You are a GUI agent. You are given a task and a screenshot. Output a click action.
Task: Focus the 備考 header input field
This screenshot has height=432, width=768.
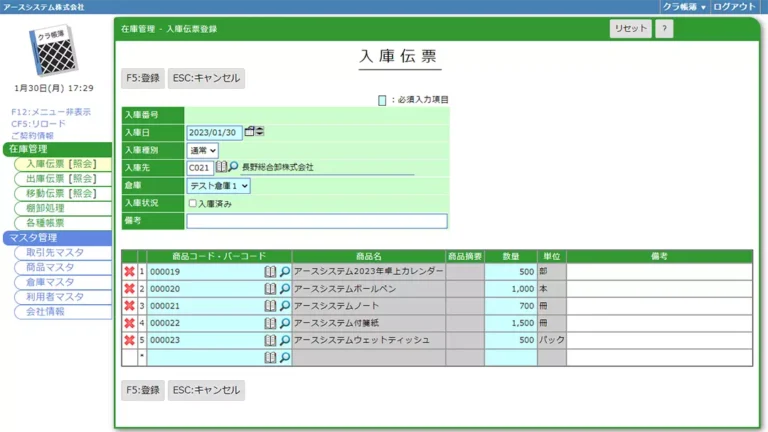coord(317,221)
